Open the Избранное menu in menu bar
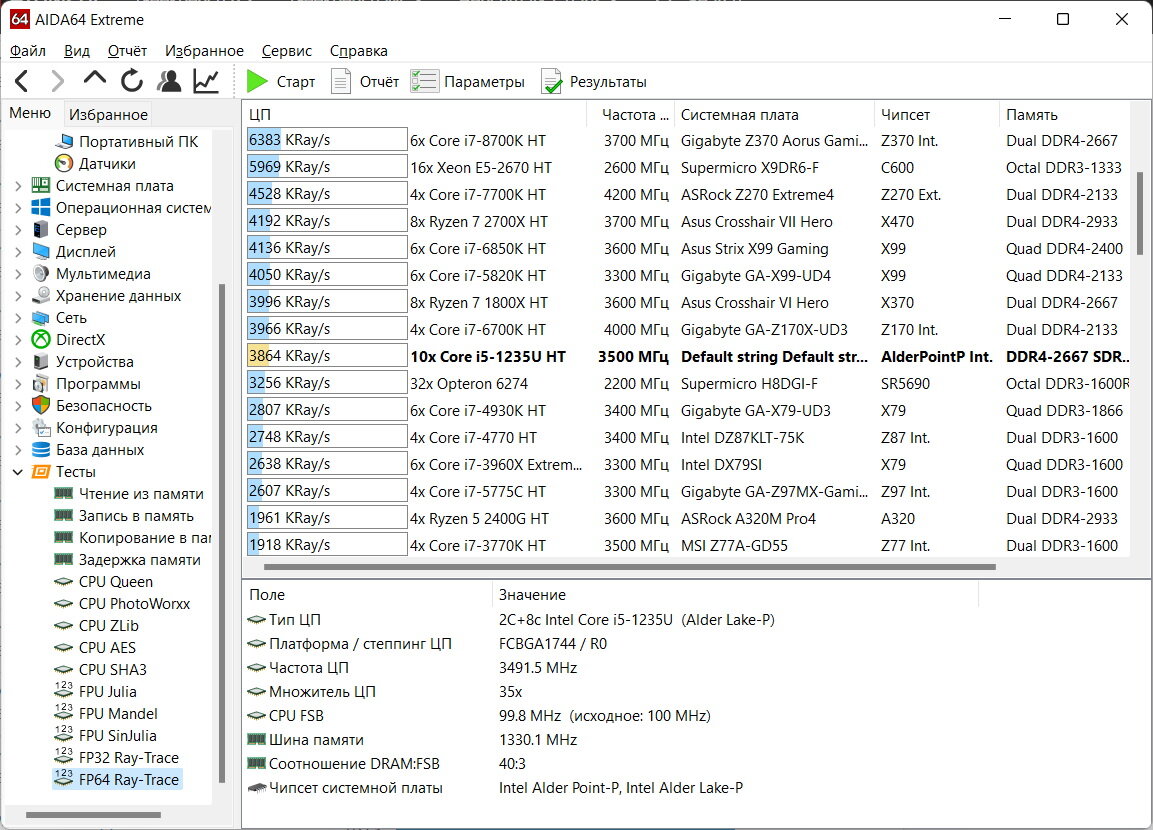 [204, 51]
